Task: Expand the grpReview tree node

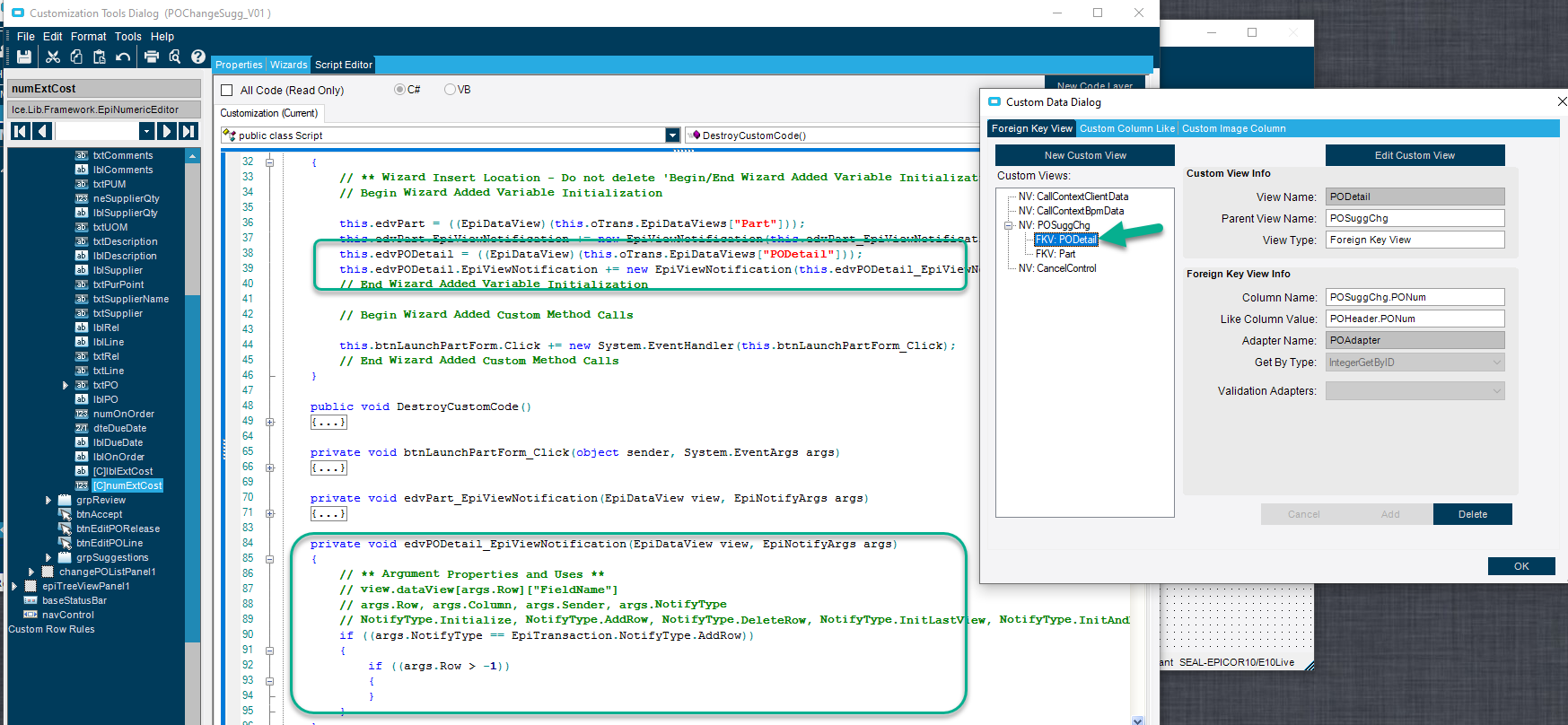Action: point(48,500)
